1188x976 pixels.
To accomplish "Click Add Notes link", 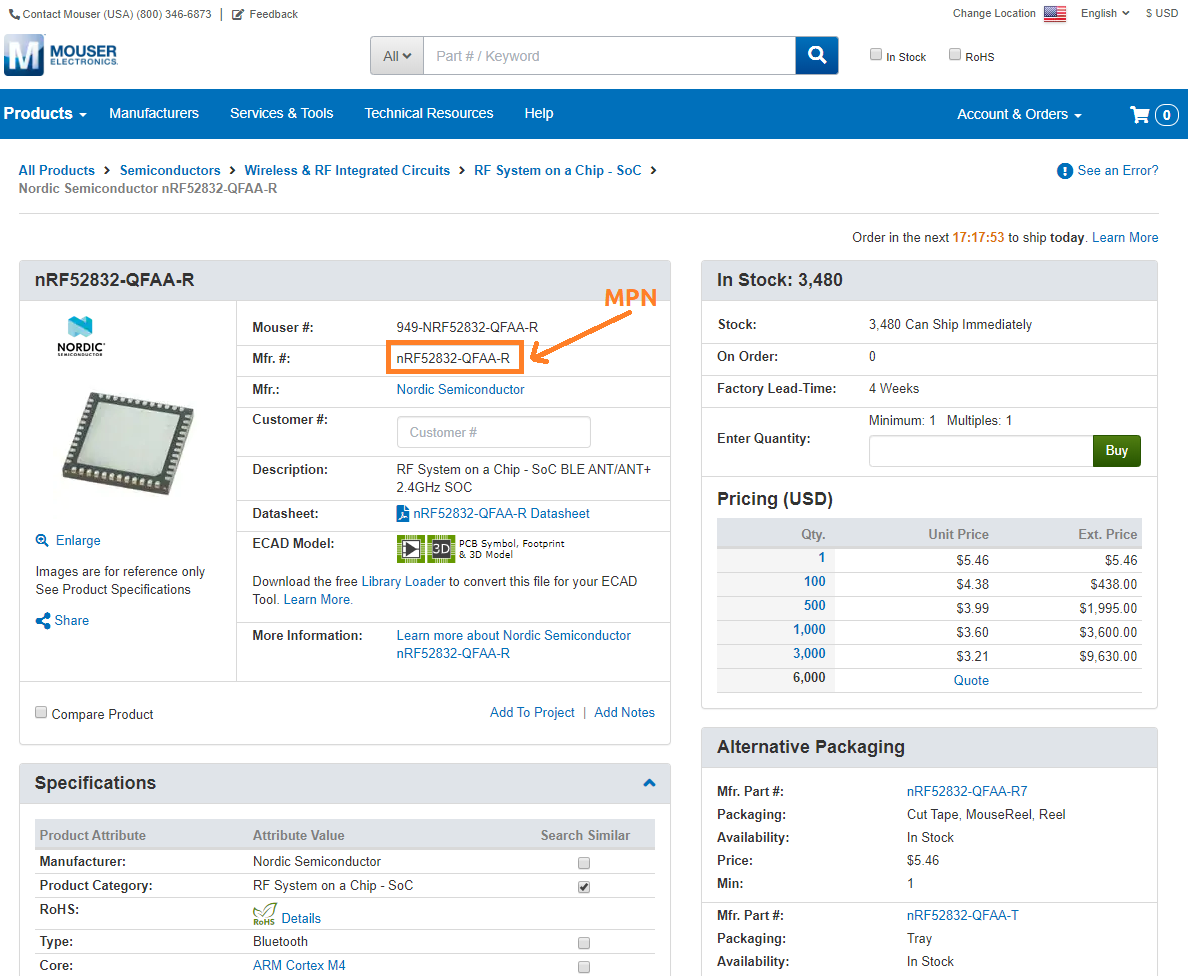I will [x=624, y=713].
